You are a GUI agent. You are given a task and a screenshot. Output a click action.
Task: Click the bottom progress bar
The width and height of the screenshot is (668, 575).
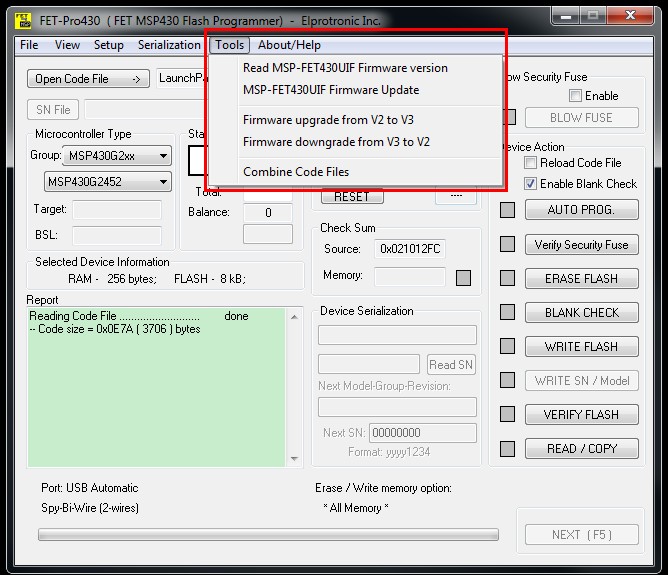click(x=268, y=535)
